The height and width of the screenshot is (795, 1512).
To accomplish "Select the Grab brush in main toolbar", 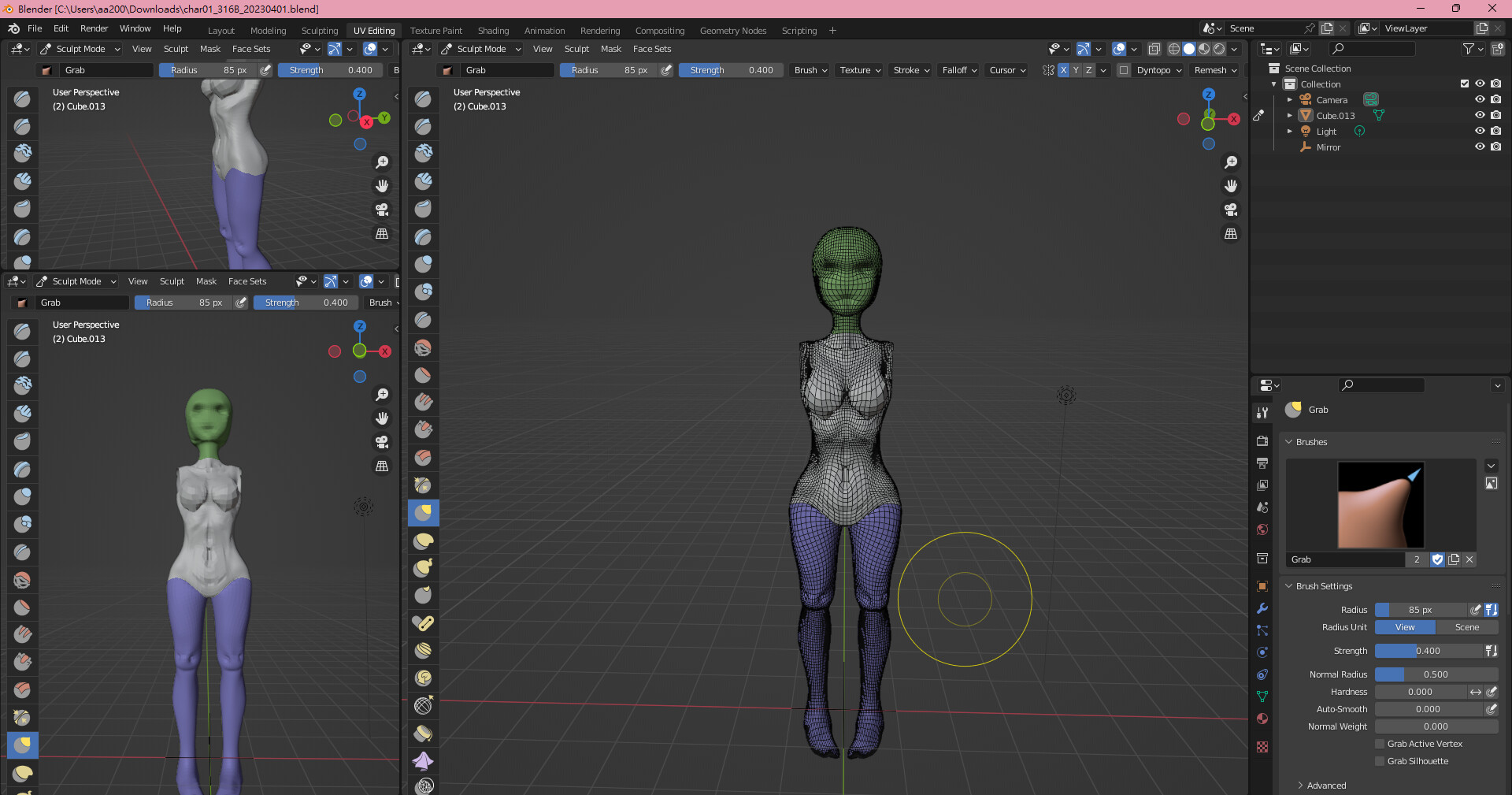I will (424, 513).
